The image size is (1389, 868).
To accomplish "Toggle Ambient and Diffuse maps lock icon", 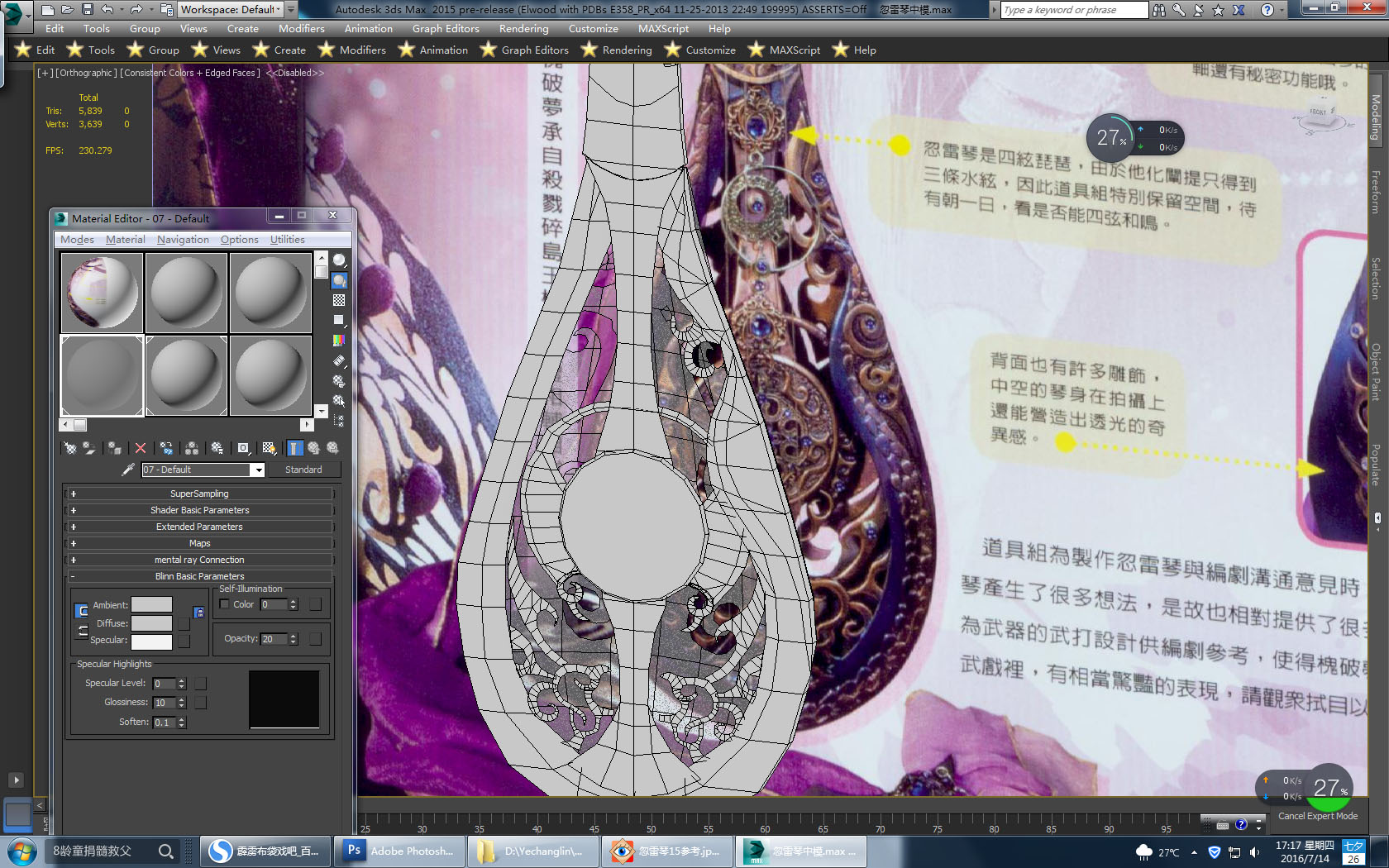I will [199, 613].
